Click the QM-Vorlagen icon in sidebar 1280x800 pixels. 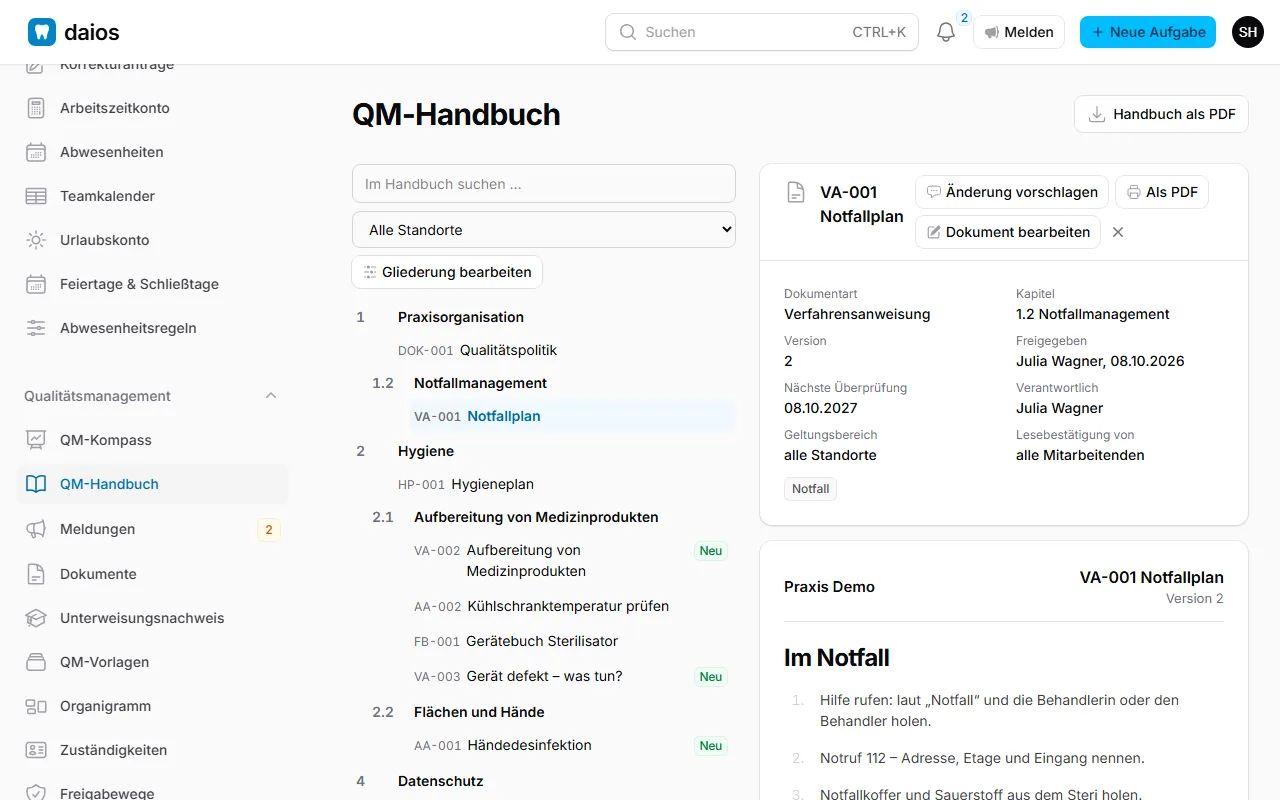[x=36, y=662]
